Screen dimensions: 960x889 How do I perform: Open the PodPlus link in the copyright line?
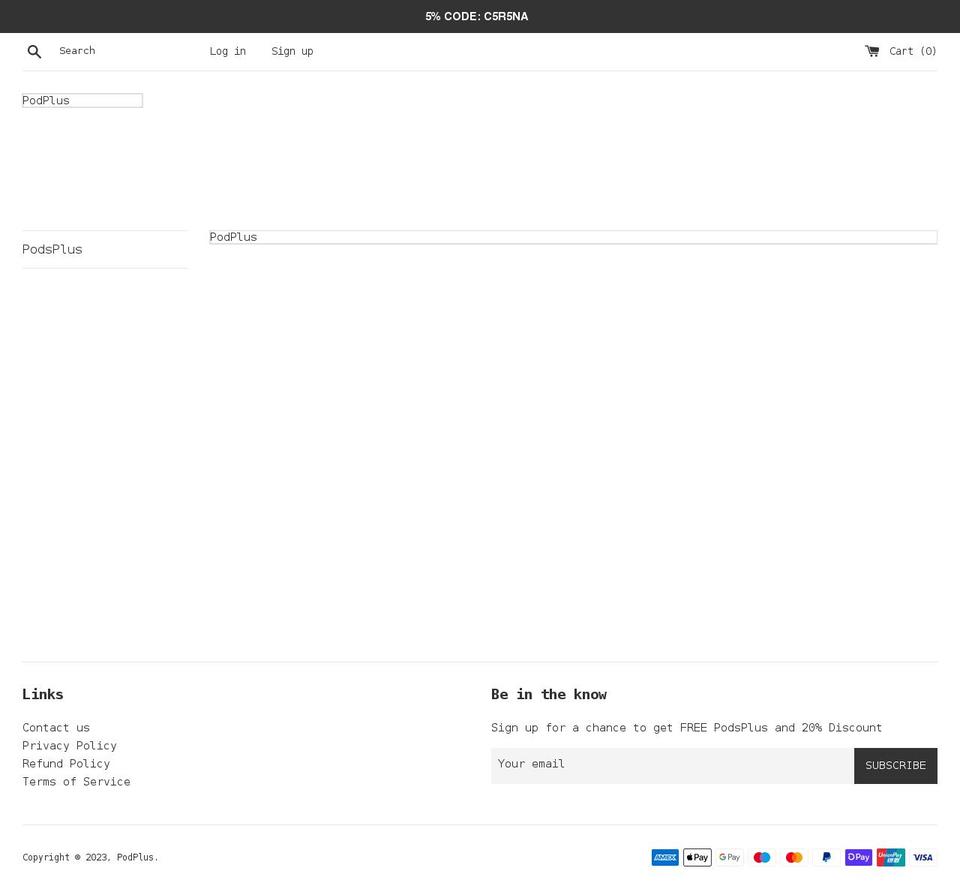tap(135, 857)
